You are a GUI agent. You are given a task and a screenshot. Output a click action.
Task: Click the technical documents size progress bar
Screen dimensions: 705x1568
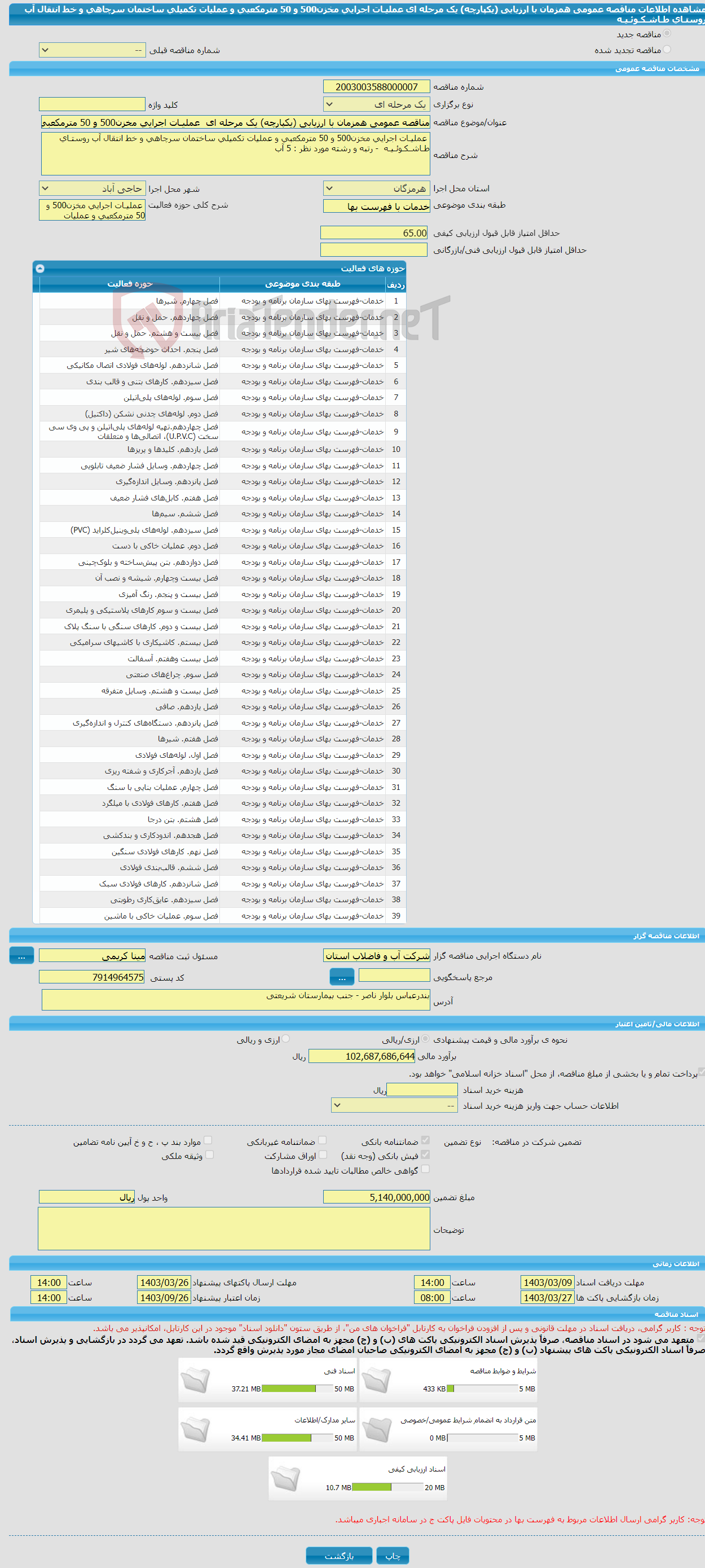pos(297,1389)
